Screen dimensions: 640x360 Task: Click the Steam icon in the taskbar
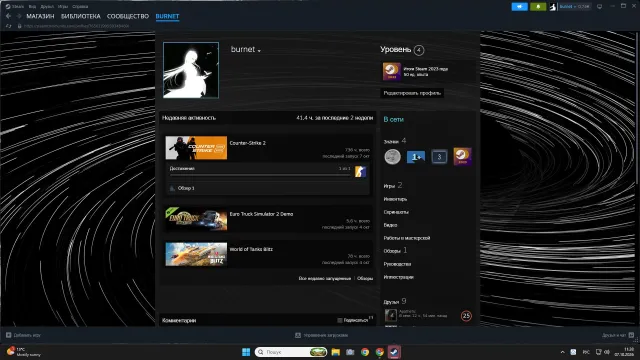click(x=394, y=352)
